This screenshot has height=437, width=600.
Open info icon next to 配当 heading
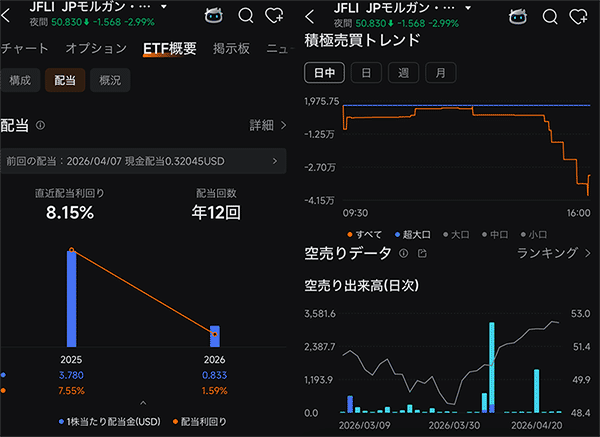pos(40,125)
